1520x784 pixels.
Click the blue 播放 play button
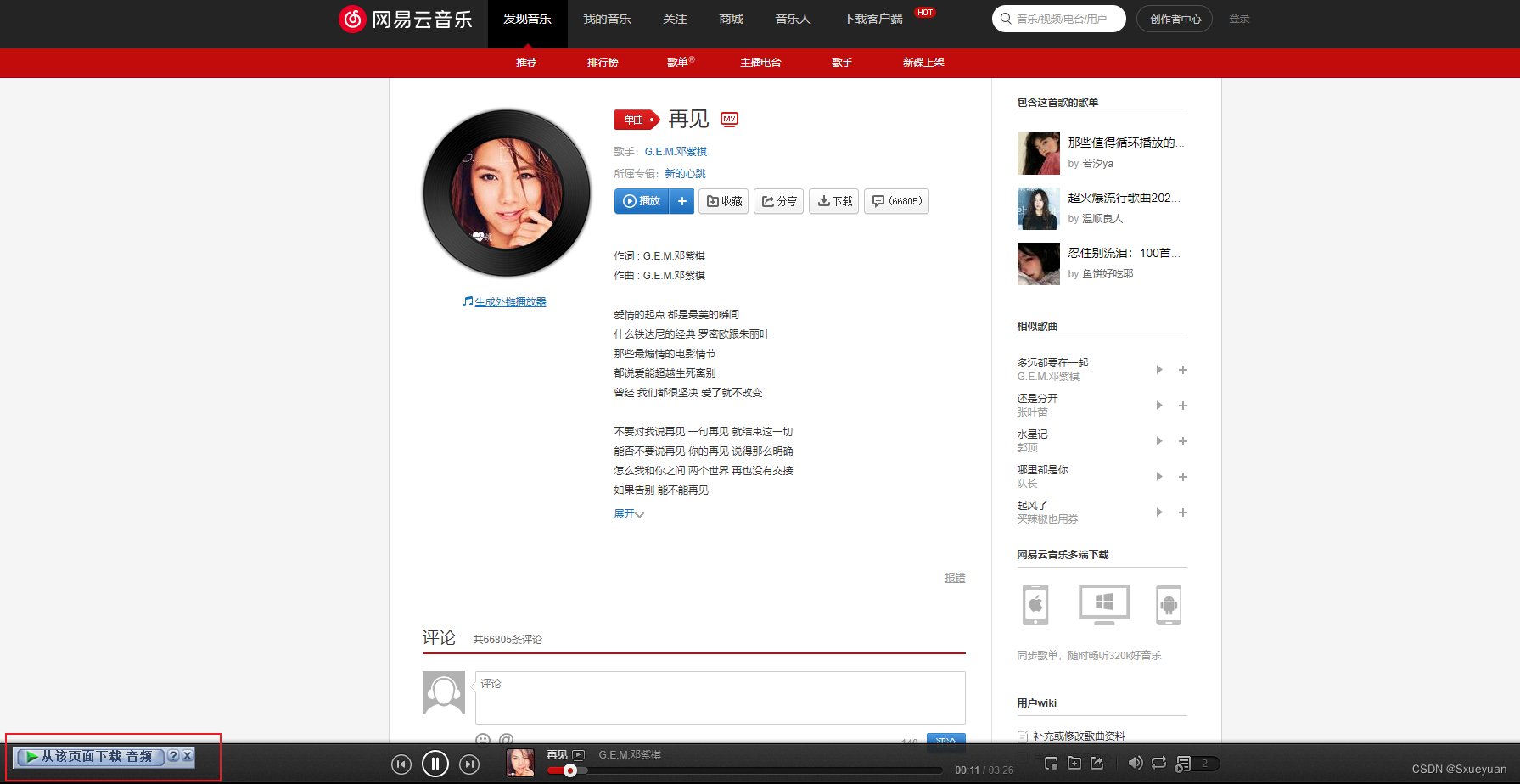(x=642, y=201)
